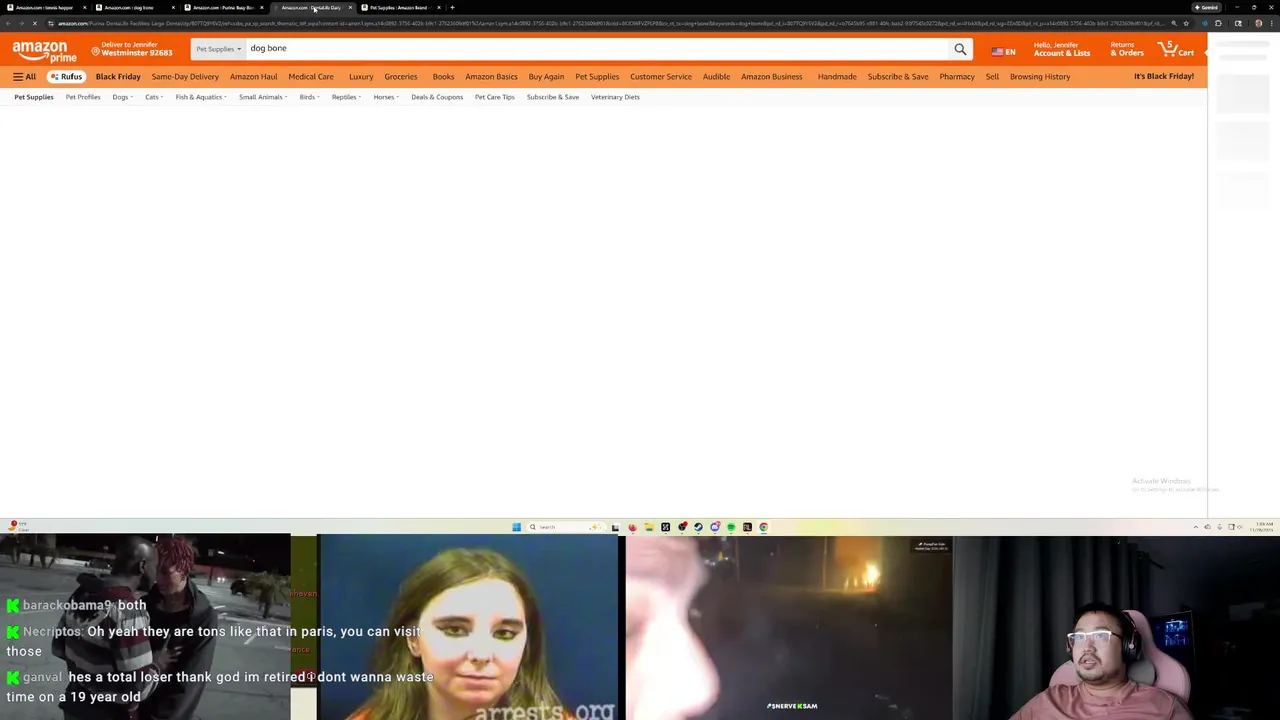Open the Pet Supplies search category dropdown

pyautogui.click(x=218, y=49)
